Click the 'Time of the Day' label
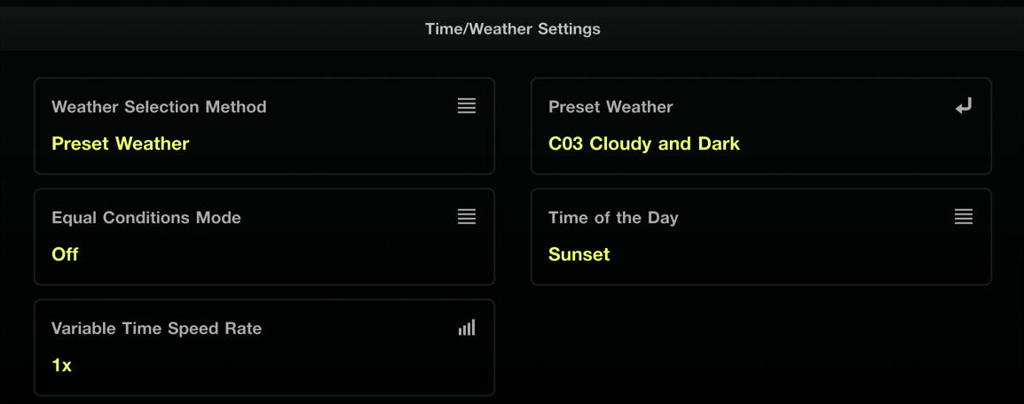This screenshot has width=1024, height=404. tap(613, 217)
